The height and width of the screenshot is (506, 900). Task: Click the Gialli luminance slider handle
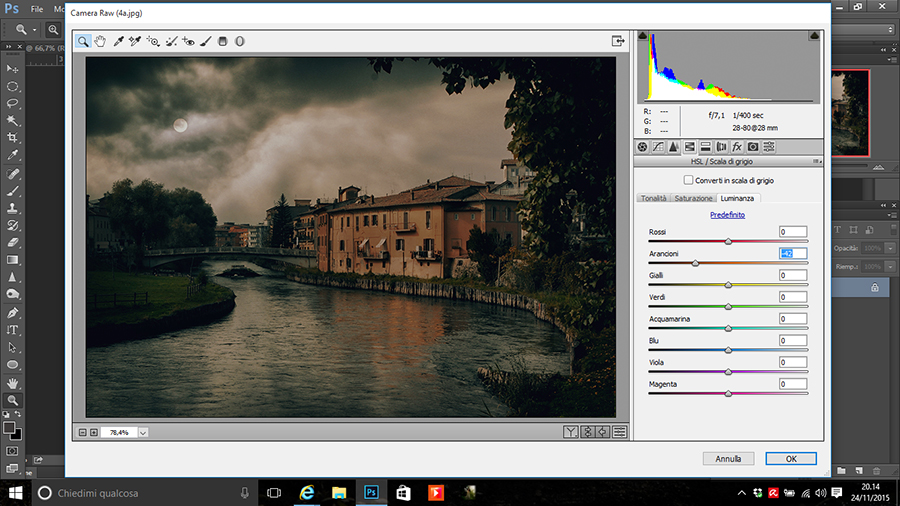728,284
